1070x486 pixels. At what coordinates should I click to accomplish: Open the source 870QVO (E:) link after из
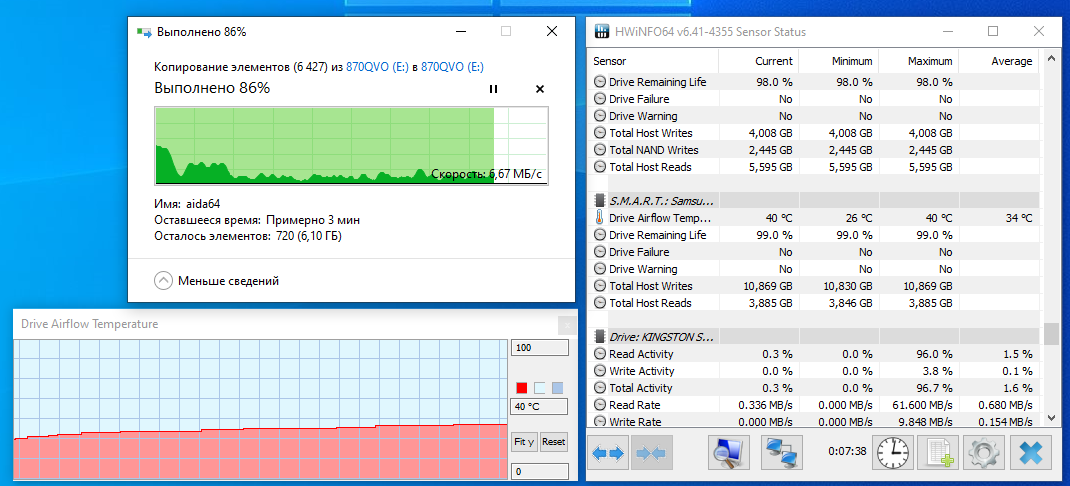pos(377,67)
